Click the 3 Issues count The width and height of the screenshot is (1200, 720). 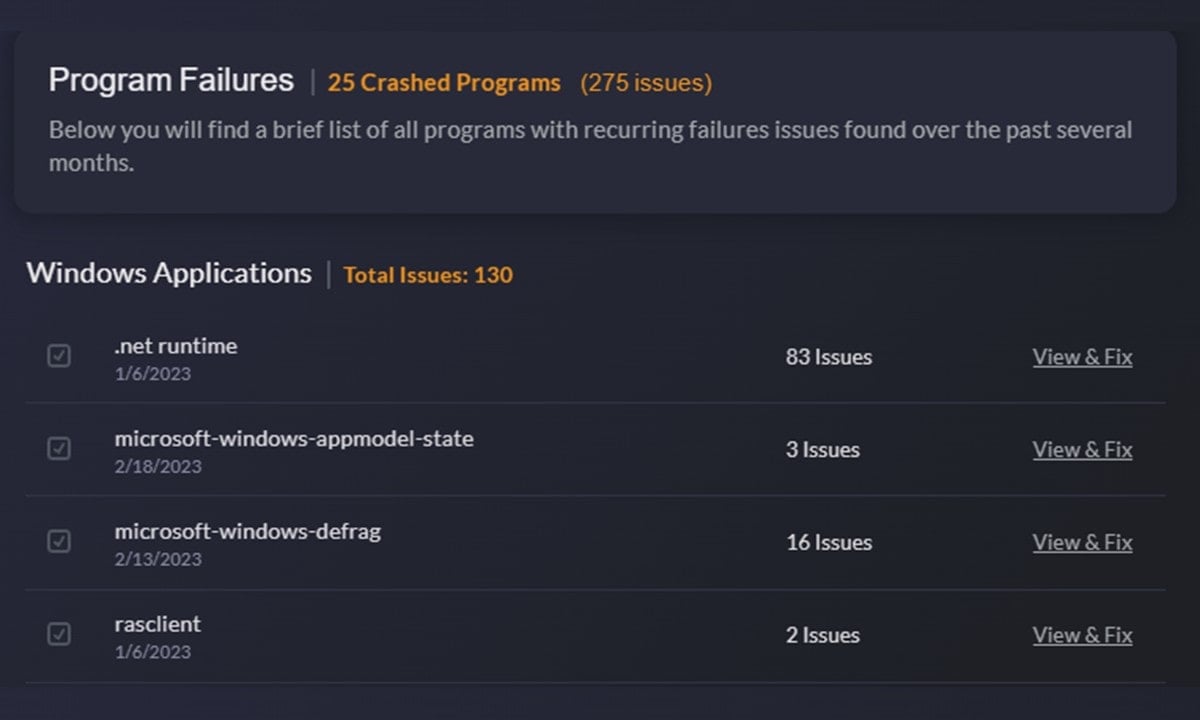(823, 450)
